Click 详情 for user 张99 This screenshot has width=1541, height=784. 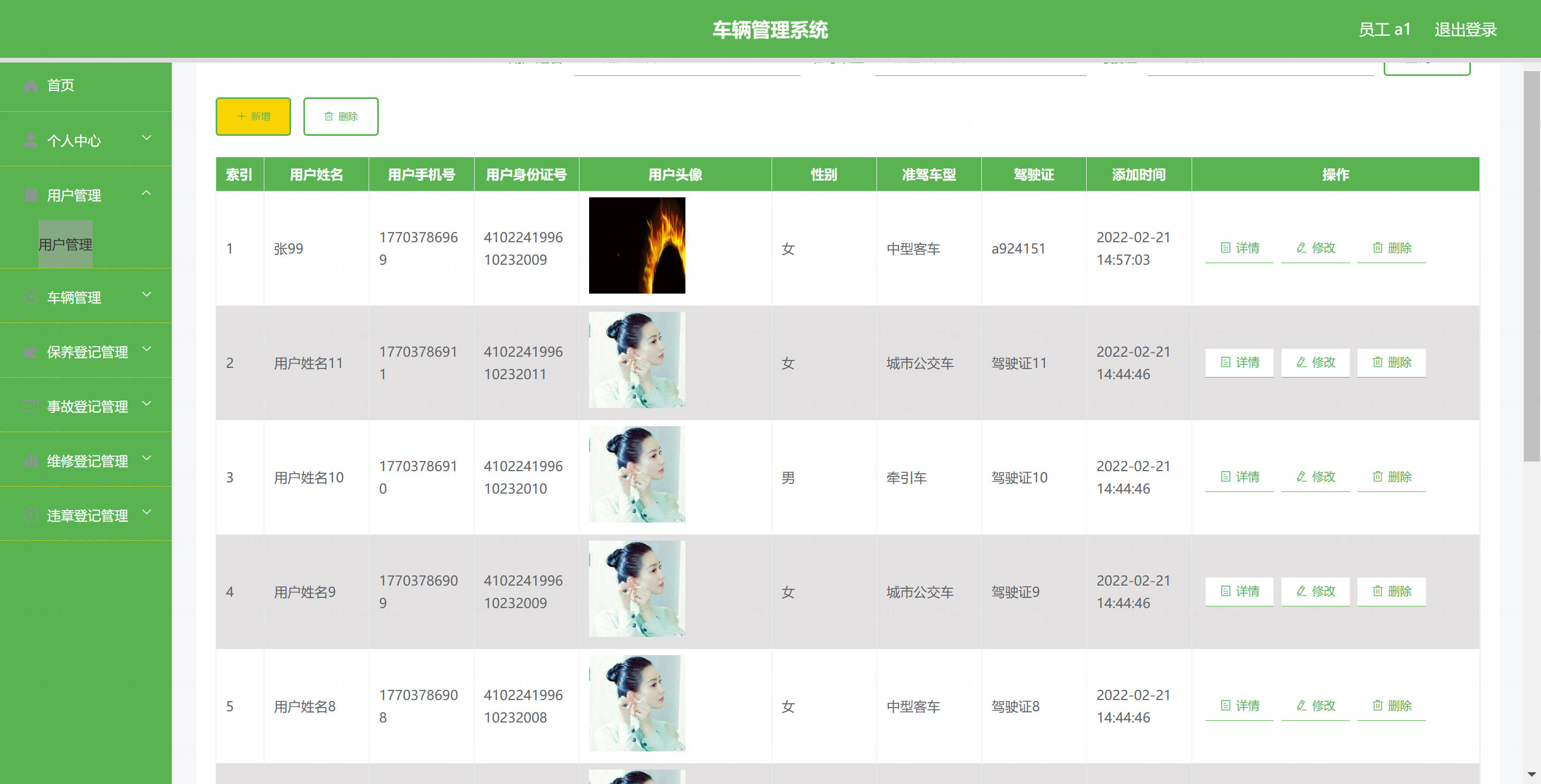[x=1240, y=248]
